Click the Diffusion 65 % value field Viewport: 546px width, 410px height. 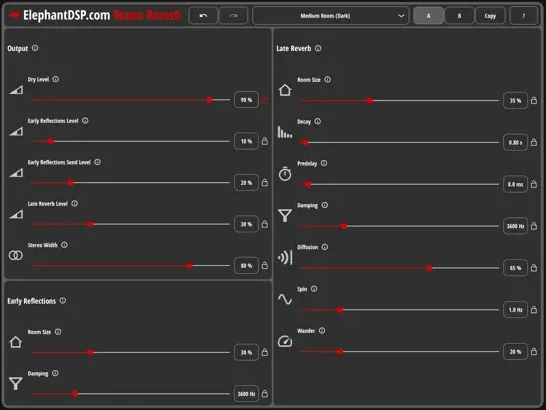click(x=515, y=268)
